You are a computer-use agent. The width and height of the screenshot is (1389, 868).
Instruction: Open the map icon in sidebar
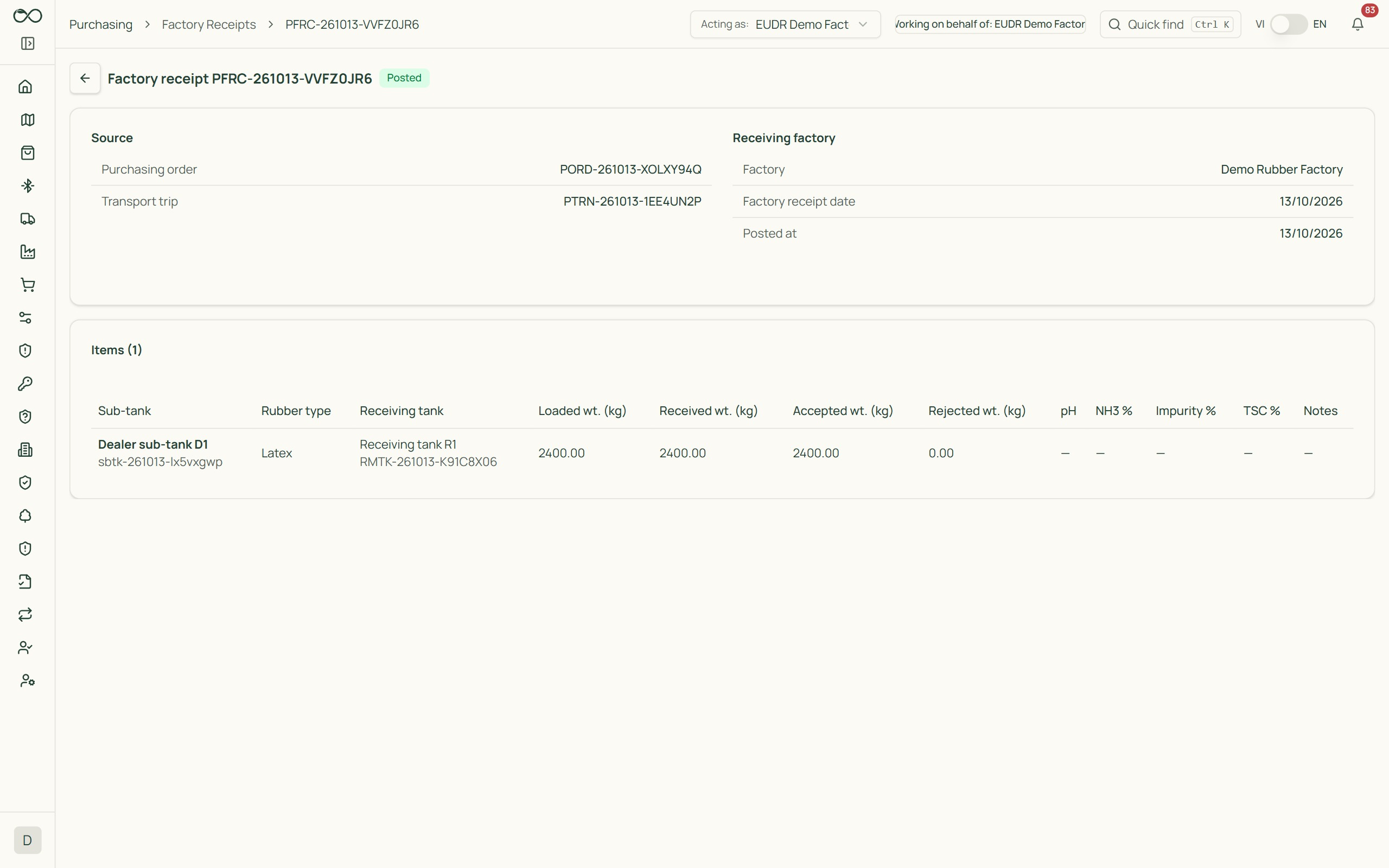(x=28, y=120)
